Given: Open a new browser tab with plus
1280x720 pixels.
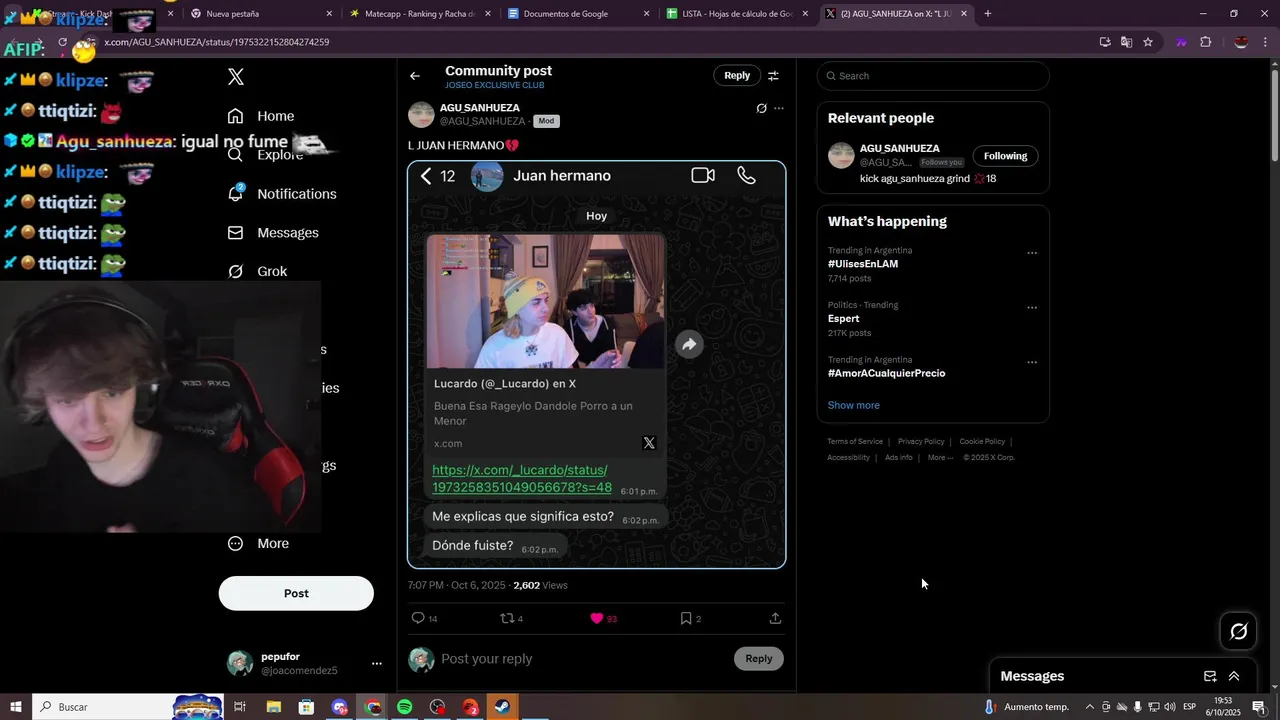Looking at the screenshot, I should coord(988,14).
